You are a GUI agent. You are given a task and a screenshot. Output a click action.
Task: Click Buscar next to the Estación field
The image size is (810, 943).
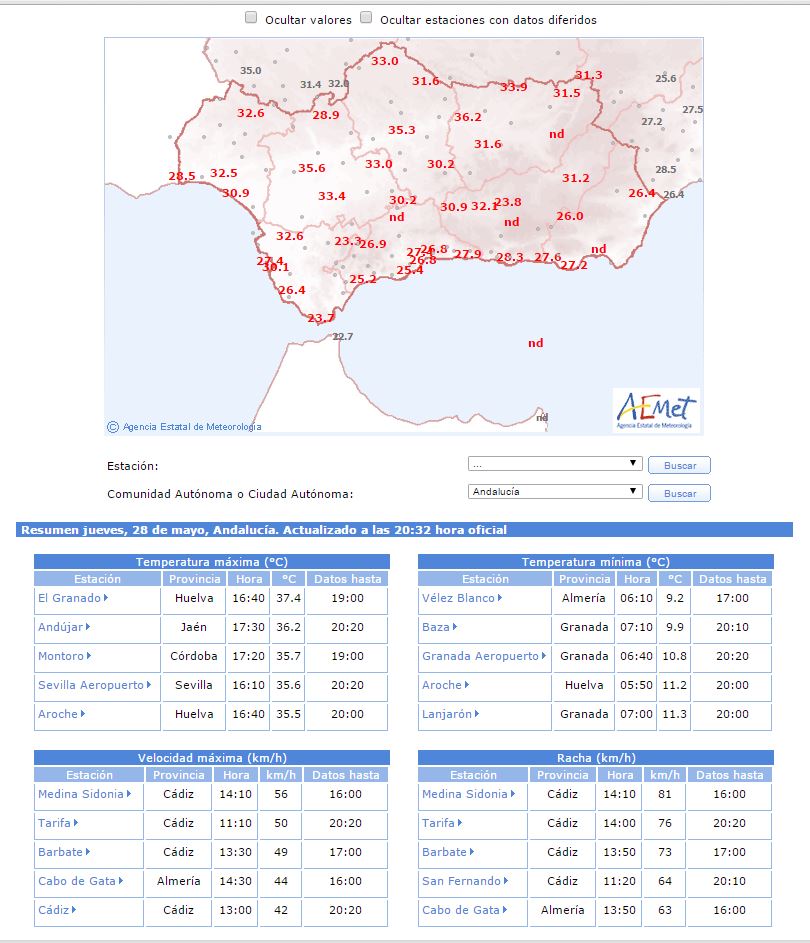pyautogui.click(x=680, y=465)
